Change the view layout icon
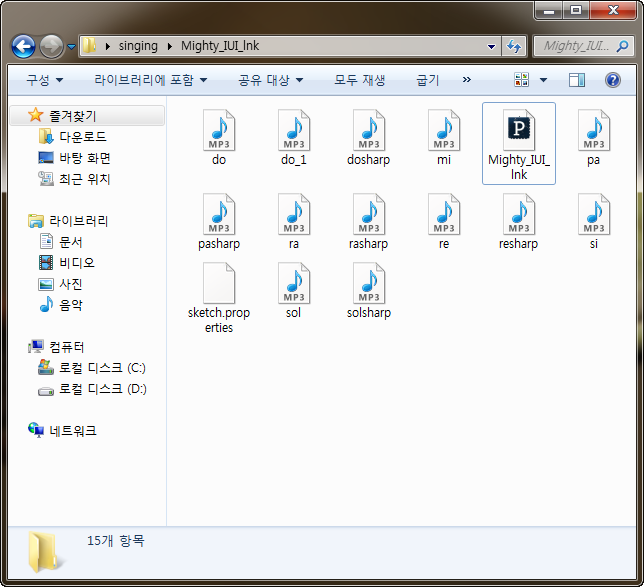 tap(521, 80)
